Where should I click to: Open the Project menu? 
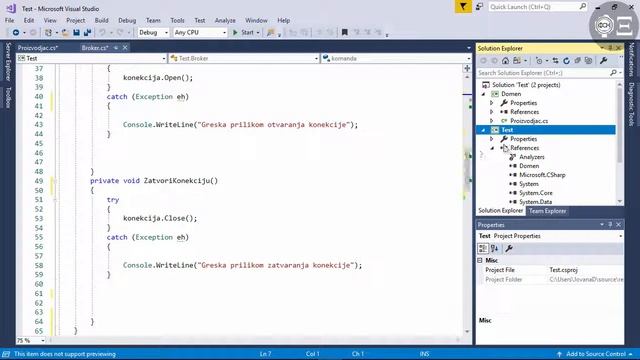pyautogui.click(x=76, y=20)
